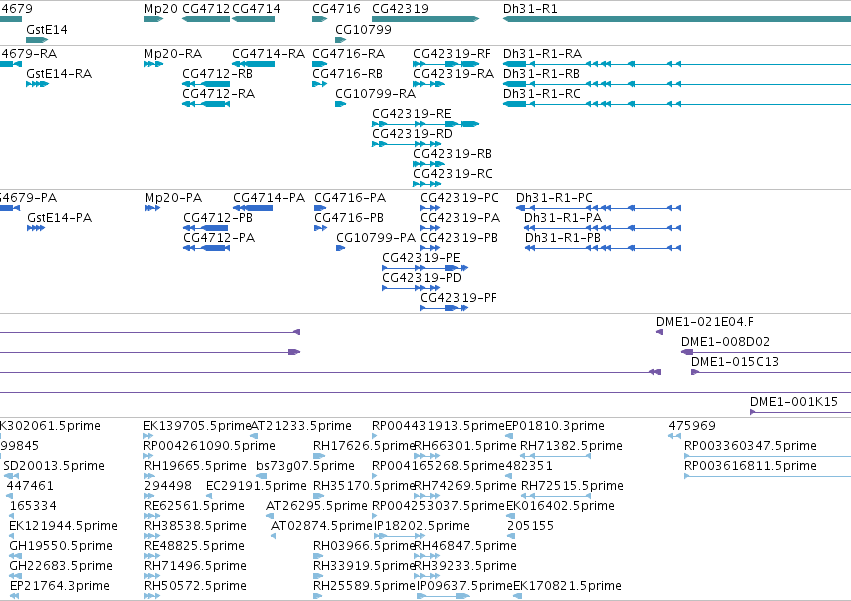Click the GstE14-RA transcript label
851x601 pixels.
point(59,74)
